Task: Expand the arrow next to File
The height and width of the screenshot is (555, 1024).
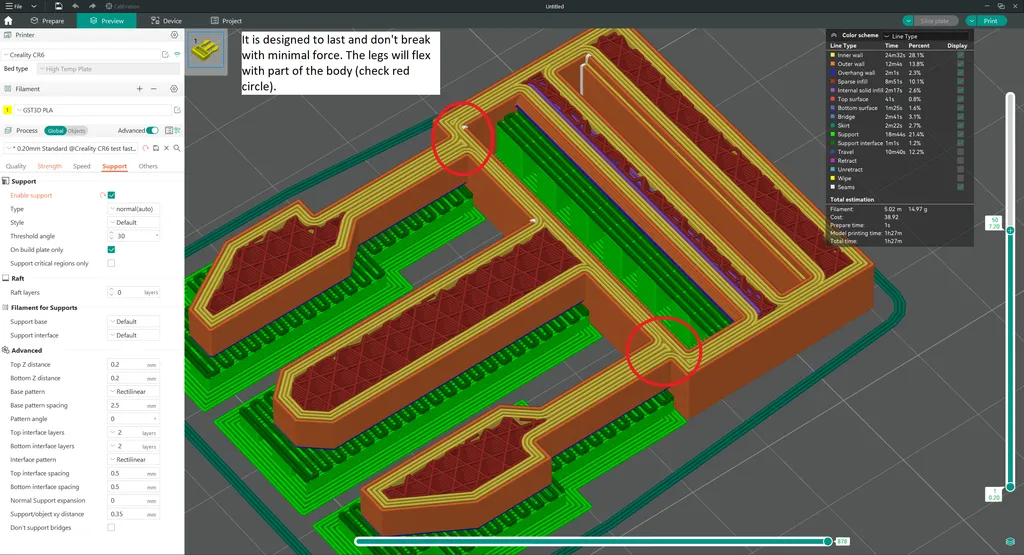Action: tap(33, 6)
